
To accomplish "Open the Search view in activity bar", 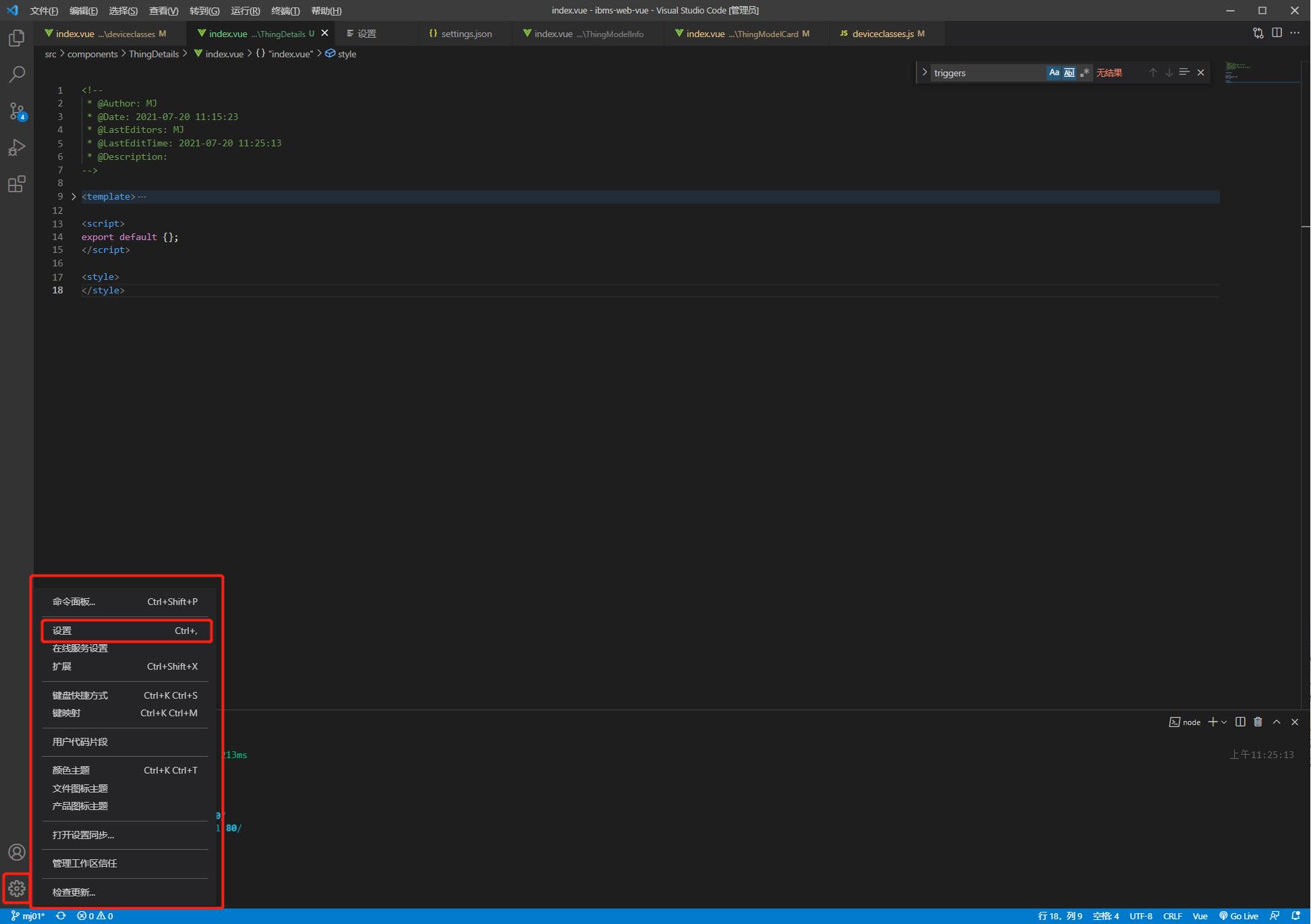I will coord(17,74).
